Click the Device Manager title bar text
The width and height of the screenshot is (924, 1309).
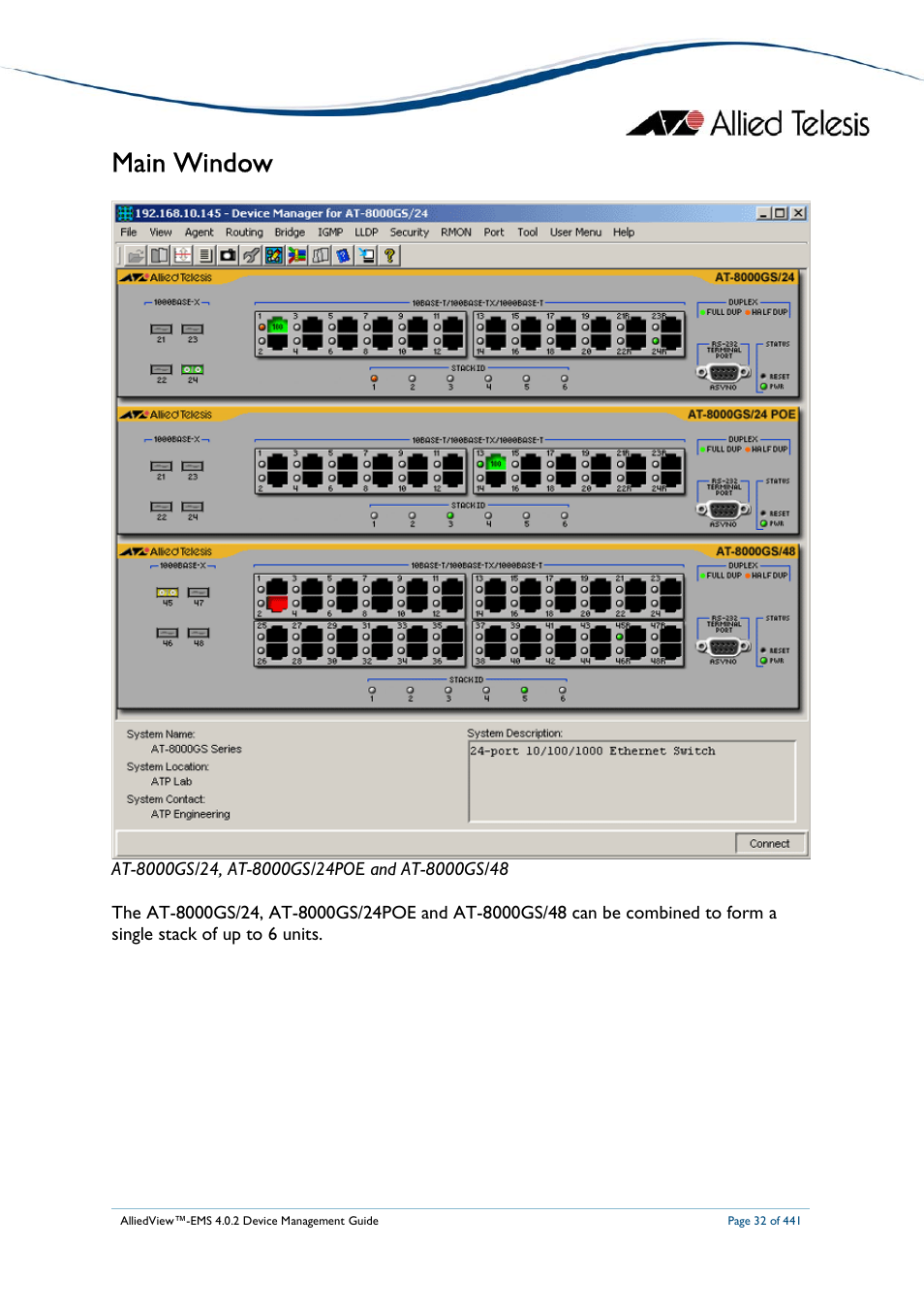coord(281,213)
